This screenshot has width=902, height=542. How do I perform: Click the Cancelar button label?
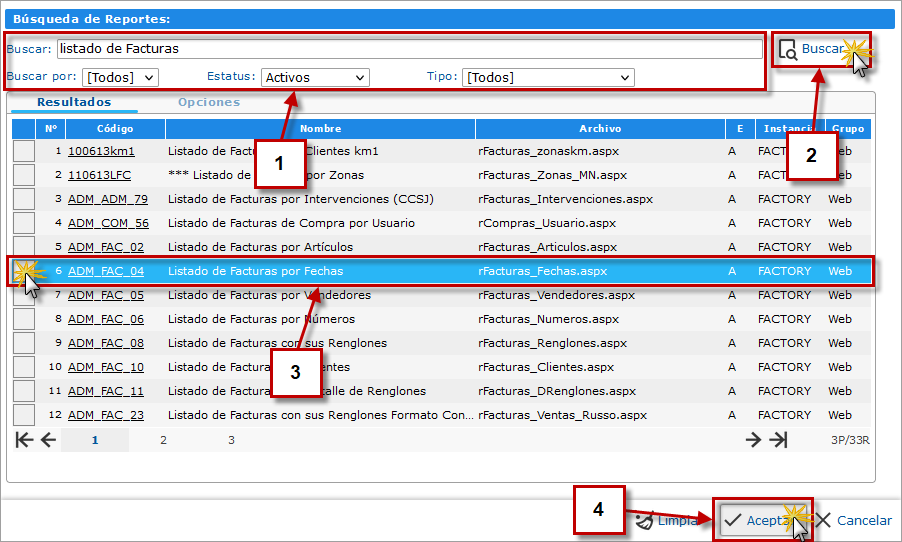pyautogui.click(x=864, y=520)
